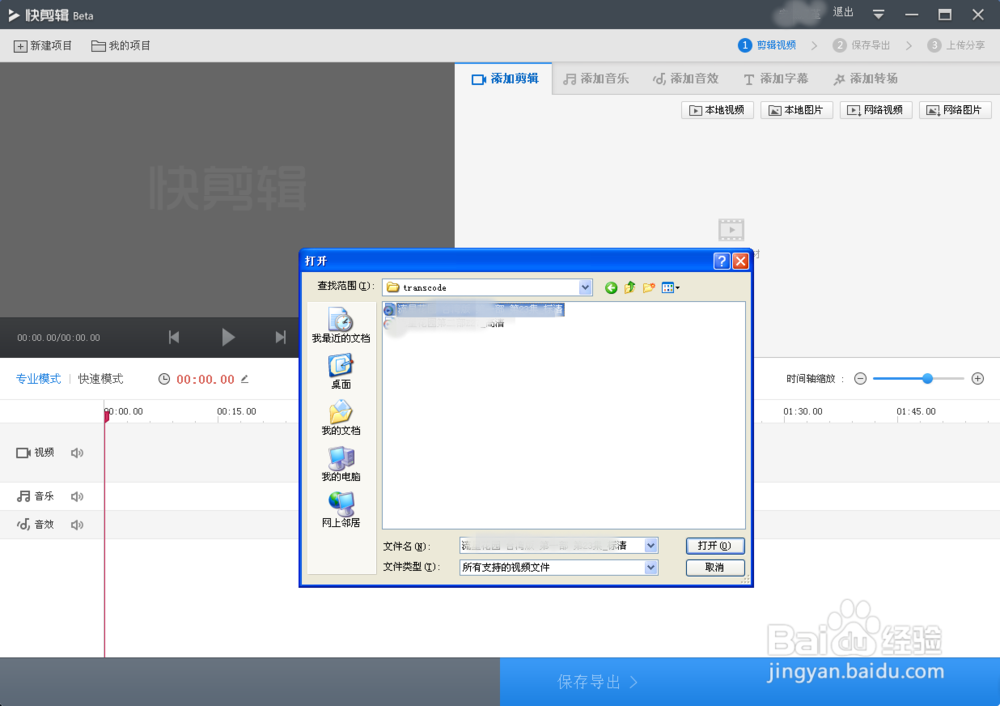Zoom in timeline with plus icon
1000x706 pixels.
(x=978, y=379)
